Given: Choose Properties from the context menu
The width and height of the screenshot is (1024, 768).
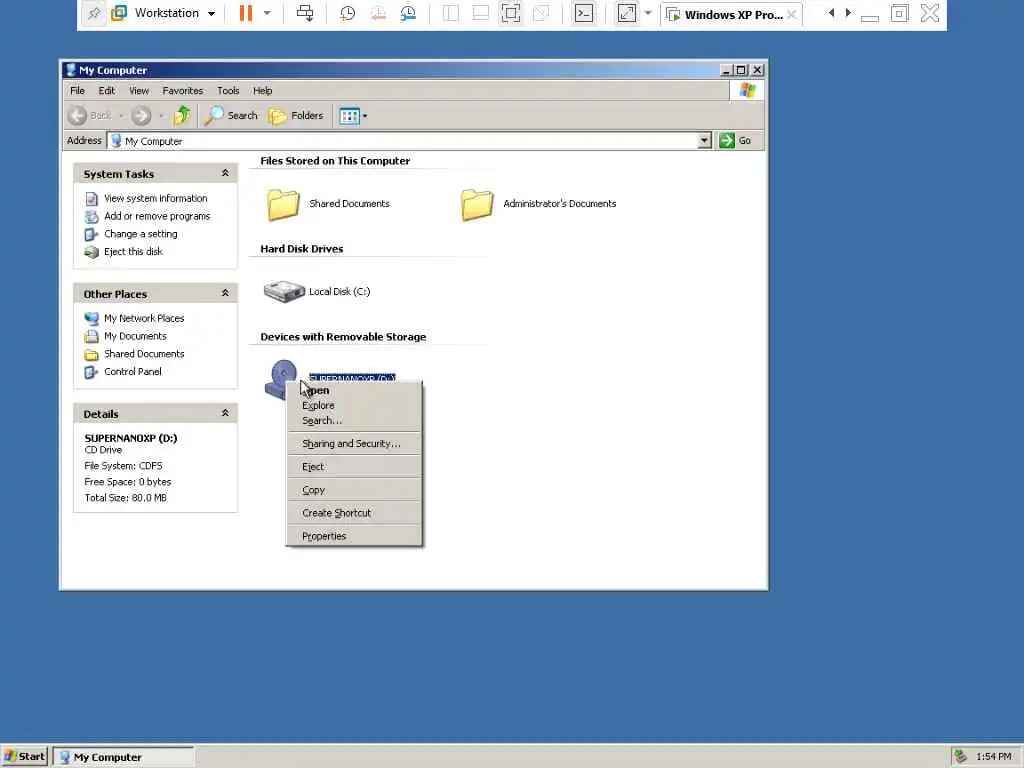Looking at the screenshot, I should (354, 536).
